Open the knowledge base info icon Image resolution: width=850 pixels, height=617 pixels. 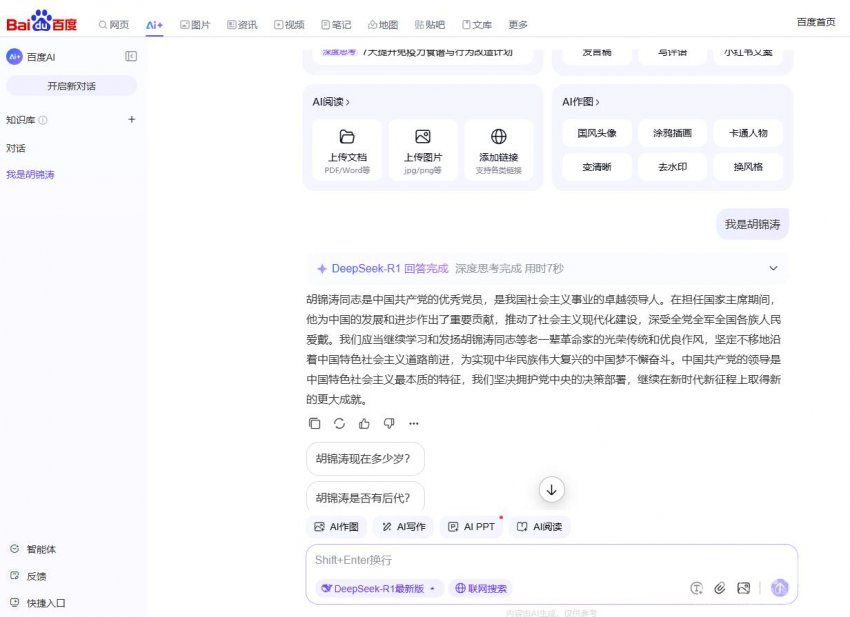coord(43,120)
